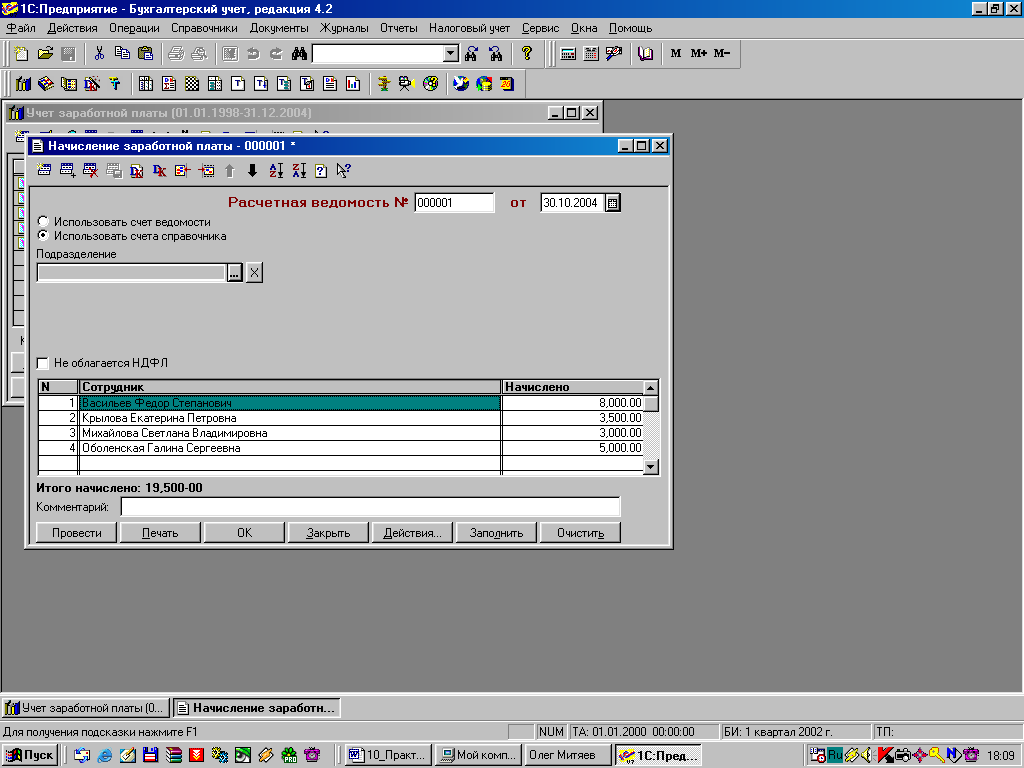This screenshot has height=768, width=1024.
Task: Click the M+ memory add button
Action: coord(699,54)
